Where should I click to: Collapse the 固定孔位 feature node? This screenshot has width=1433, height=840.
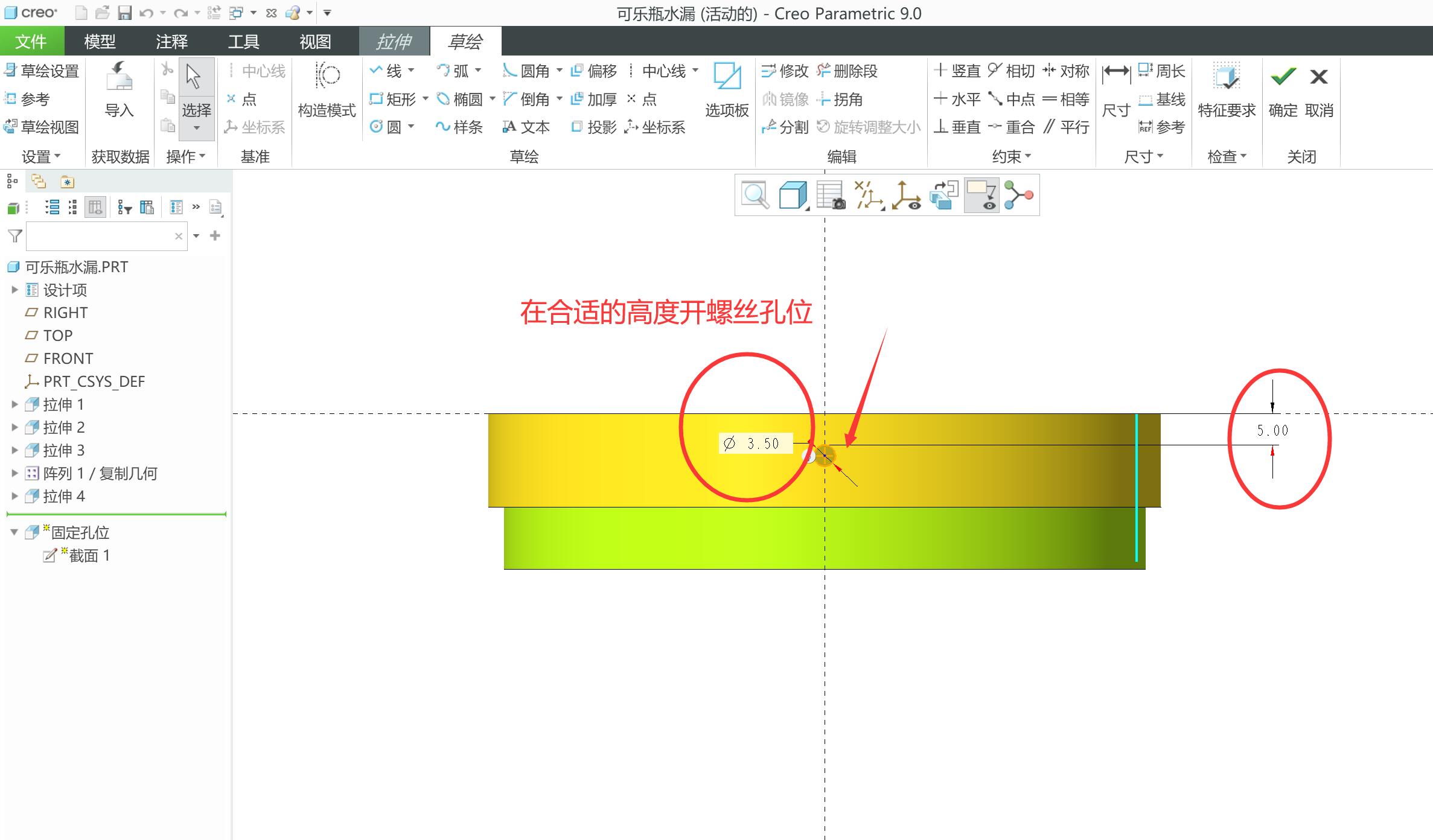click(x=14, y=532)
